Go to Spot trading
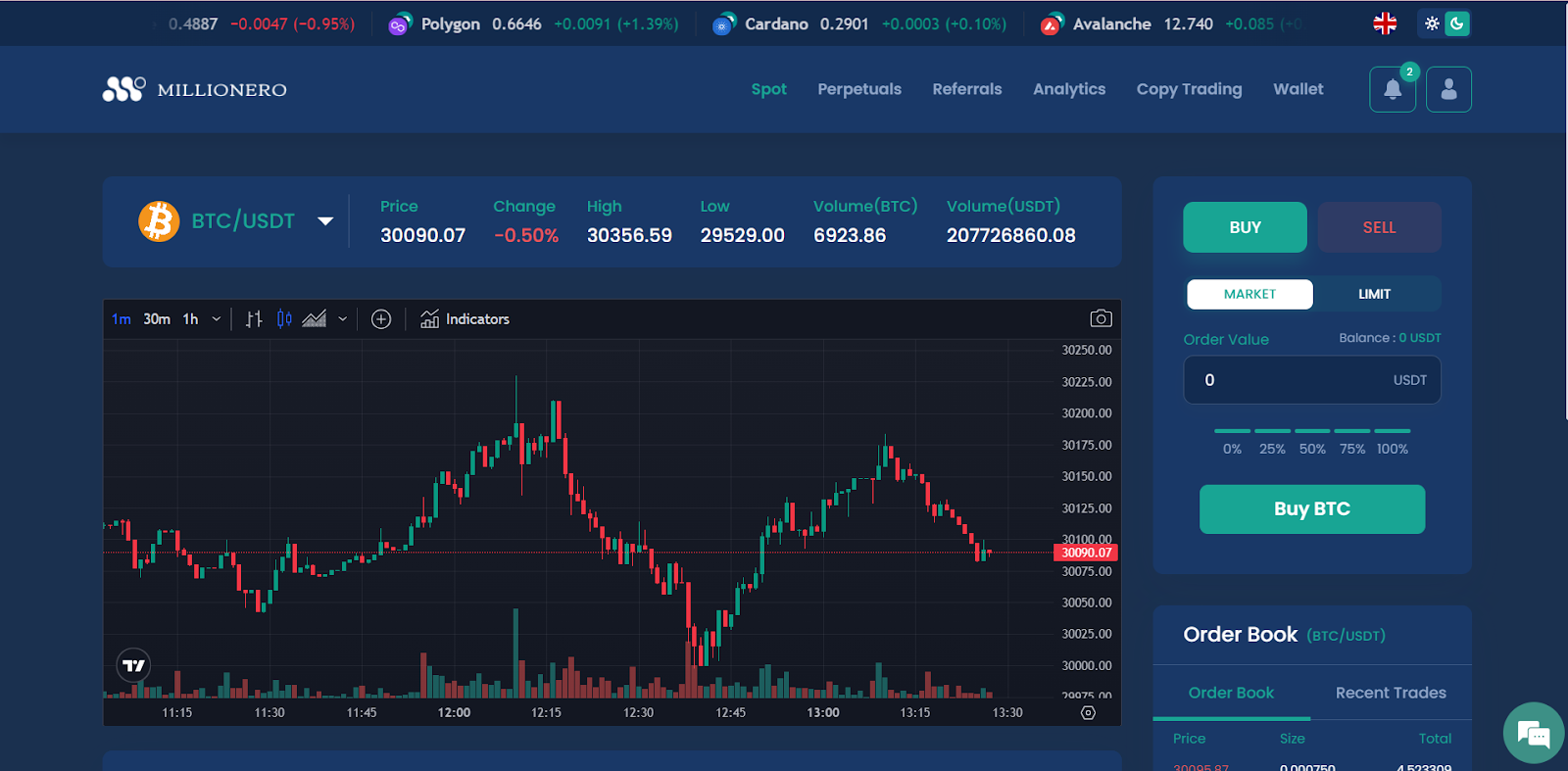This screenshot has height=771, width=1568. (x=769, y=89)
